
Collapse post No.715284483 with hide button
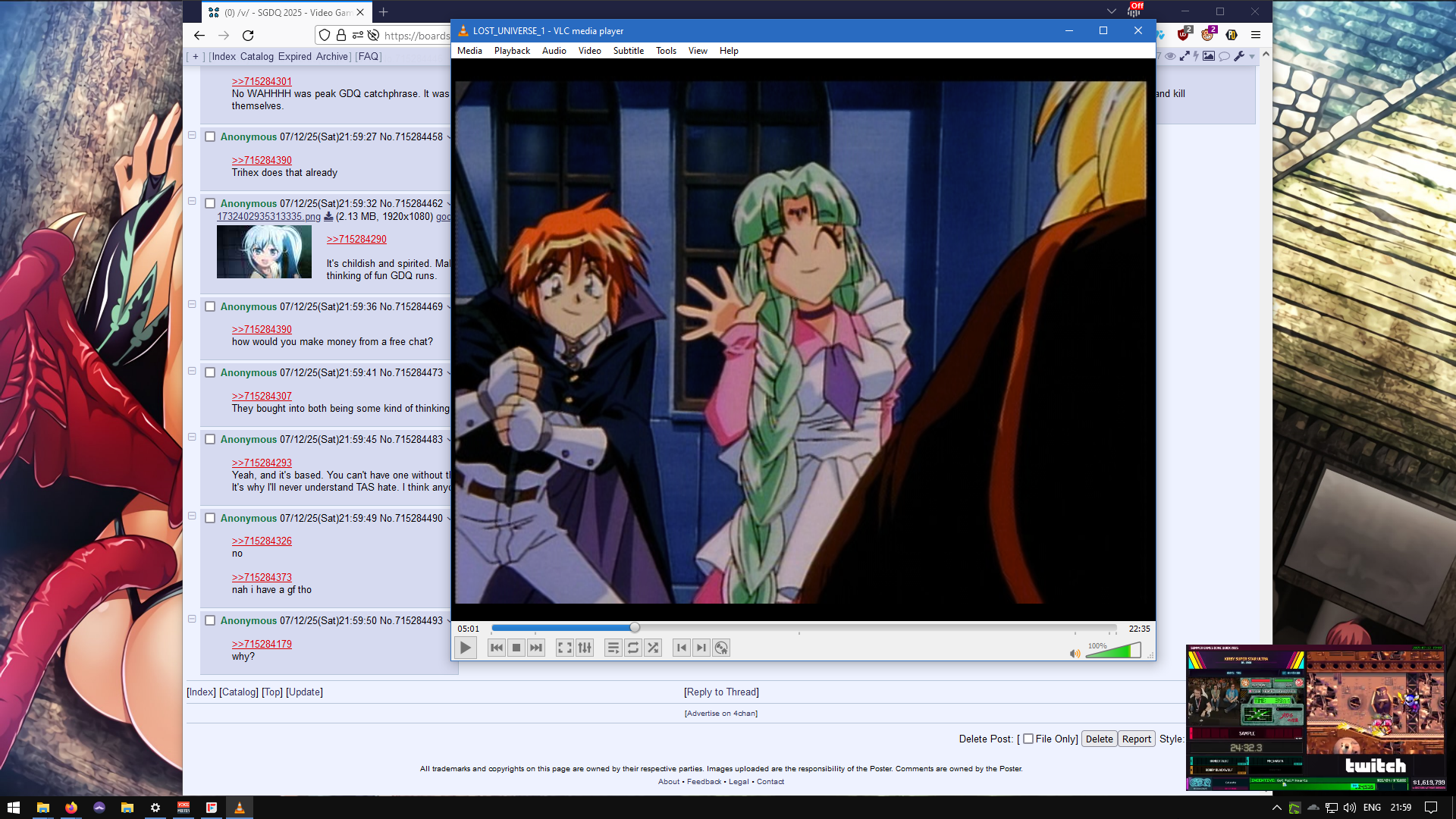192,438
